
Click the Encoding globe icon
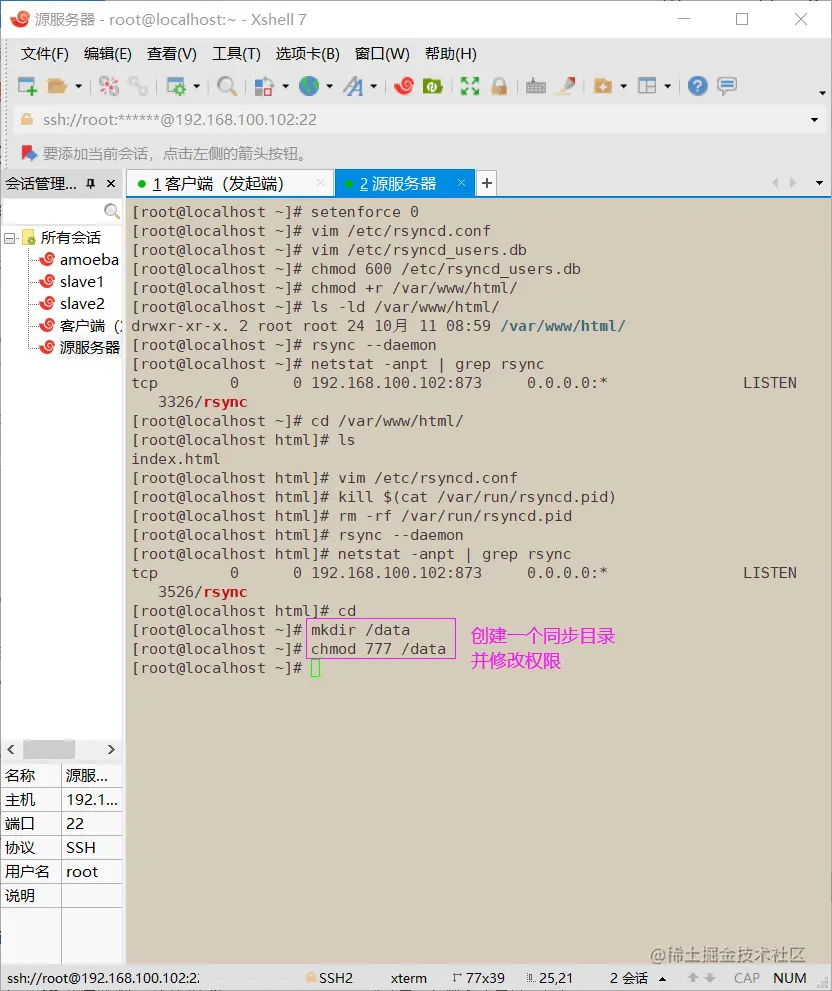(309, 86)
